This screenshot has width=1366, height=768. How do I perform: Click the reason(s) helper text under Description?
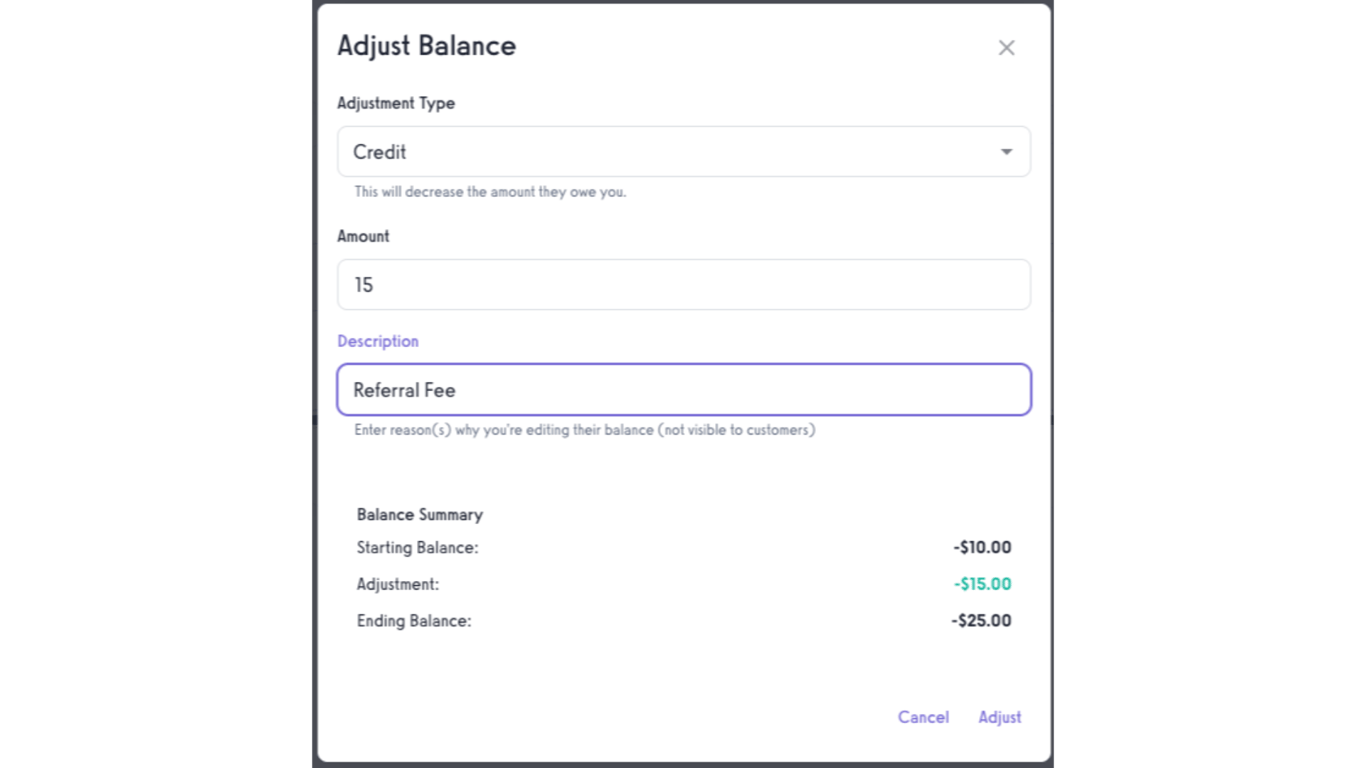pyautogui.click(x=585, y=429)
